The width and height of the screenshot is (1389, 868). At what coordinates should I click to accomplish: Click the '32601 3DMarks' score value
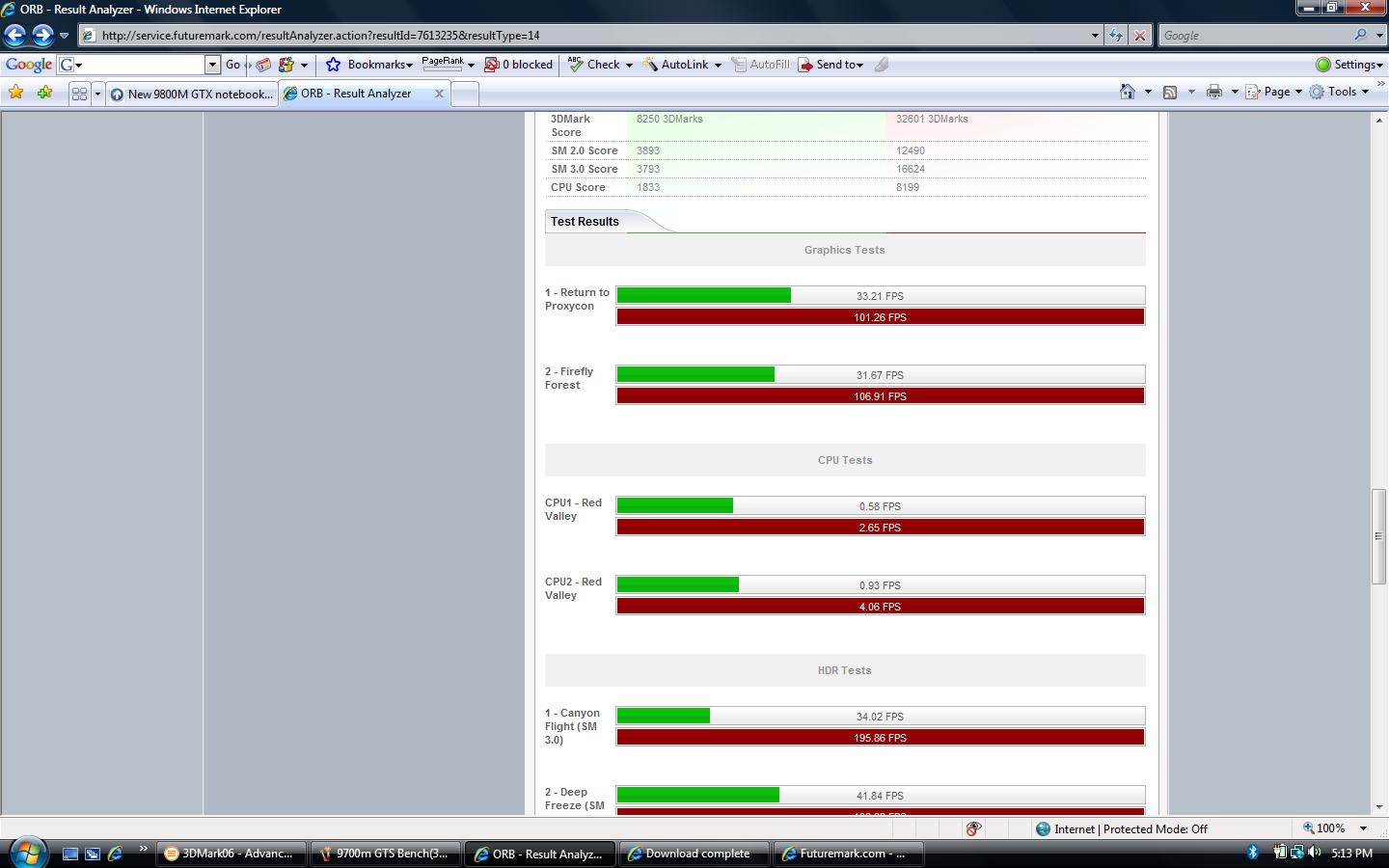click(x=932, y=119)
